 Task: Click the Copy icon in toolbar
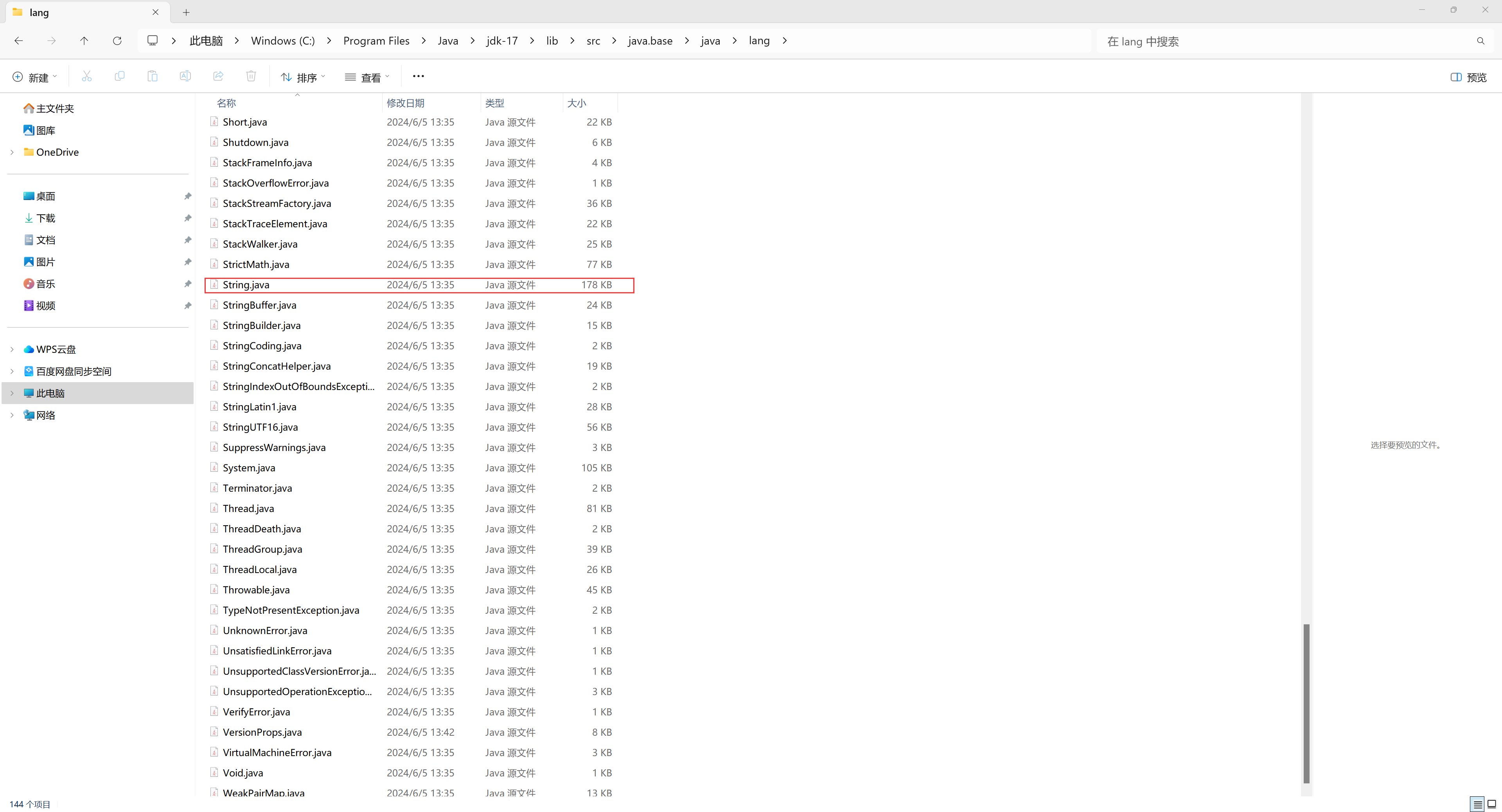pos(120,76)
